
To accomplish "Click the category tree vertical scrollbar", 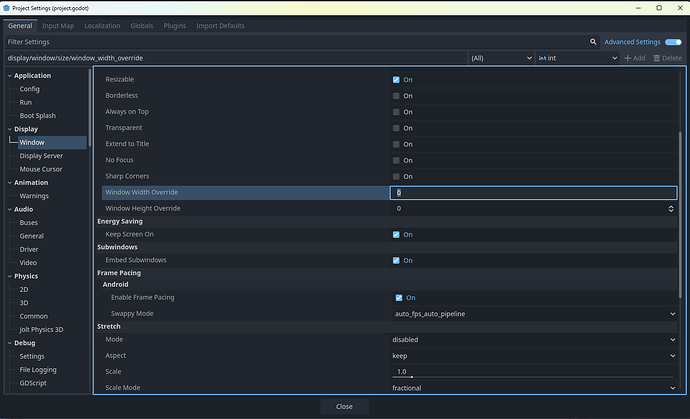I will pyautogui.click(x=90, y=108).
